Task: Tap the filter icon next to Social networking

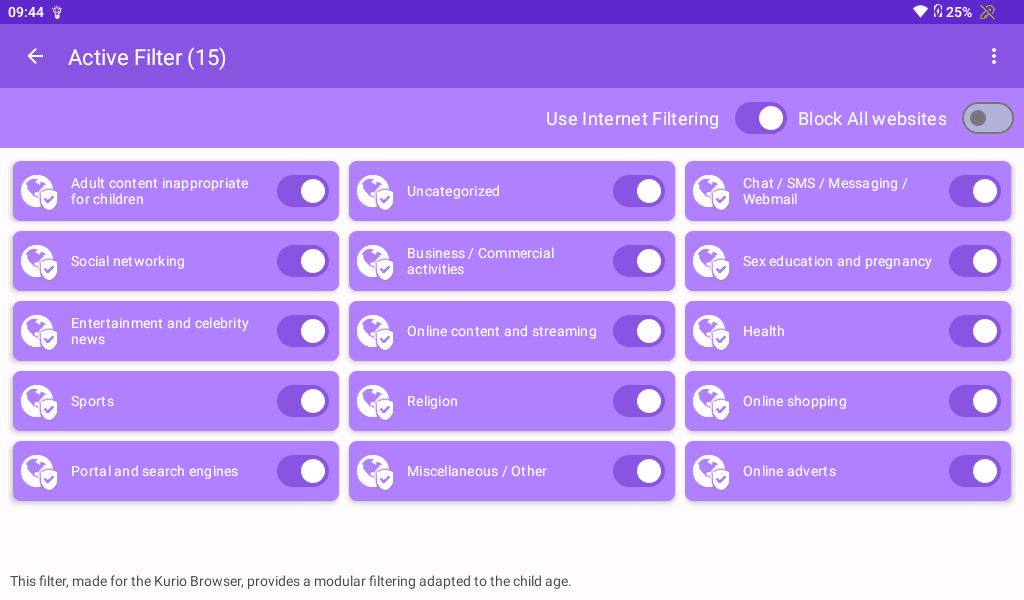Action: (x=39, y=262)
